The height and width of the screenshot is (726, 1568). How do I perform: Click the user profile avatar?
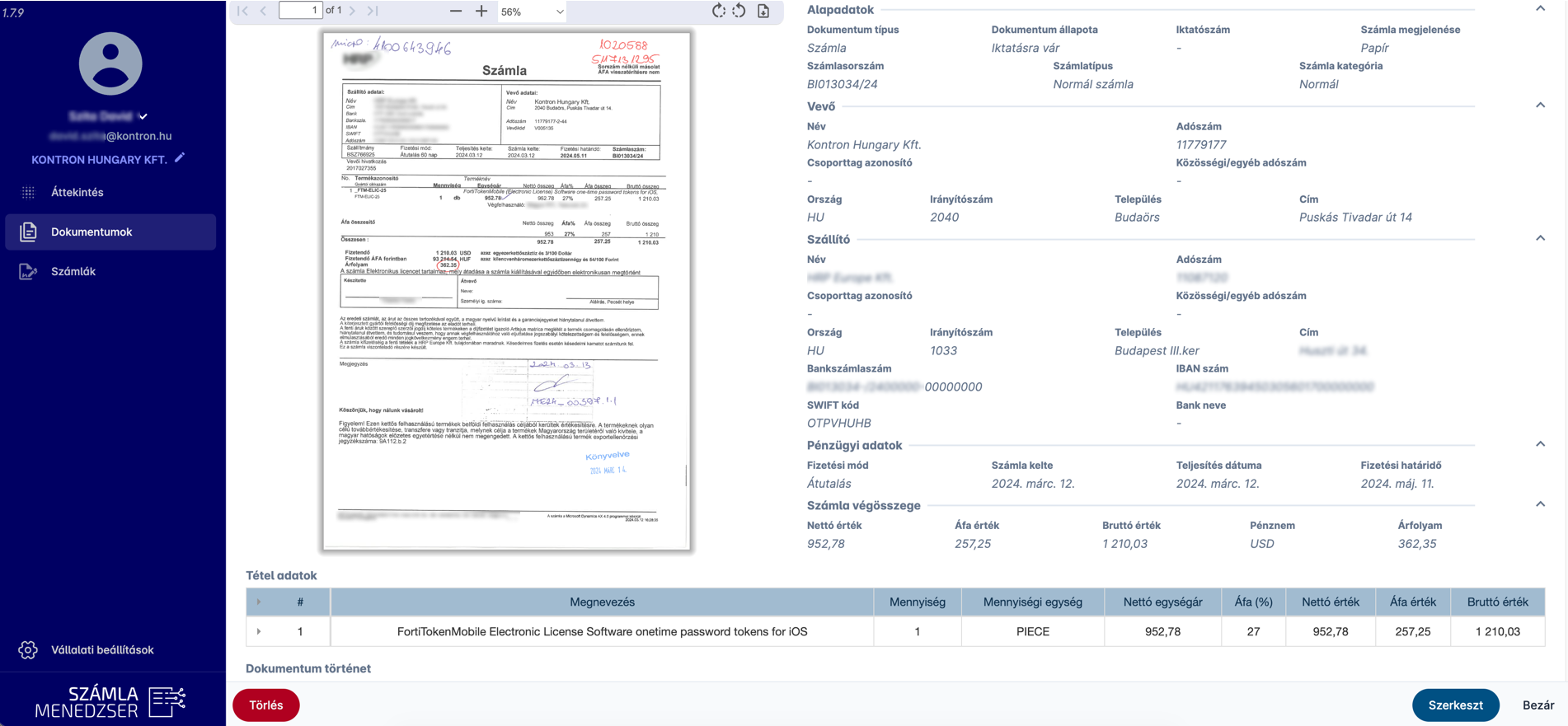[x=110, y=64]
